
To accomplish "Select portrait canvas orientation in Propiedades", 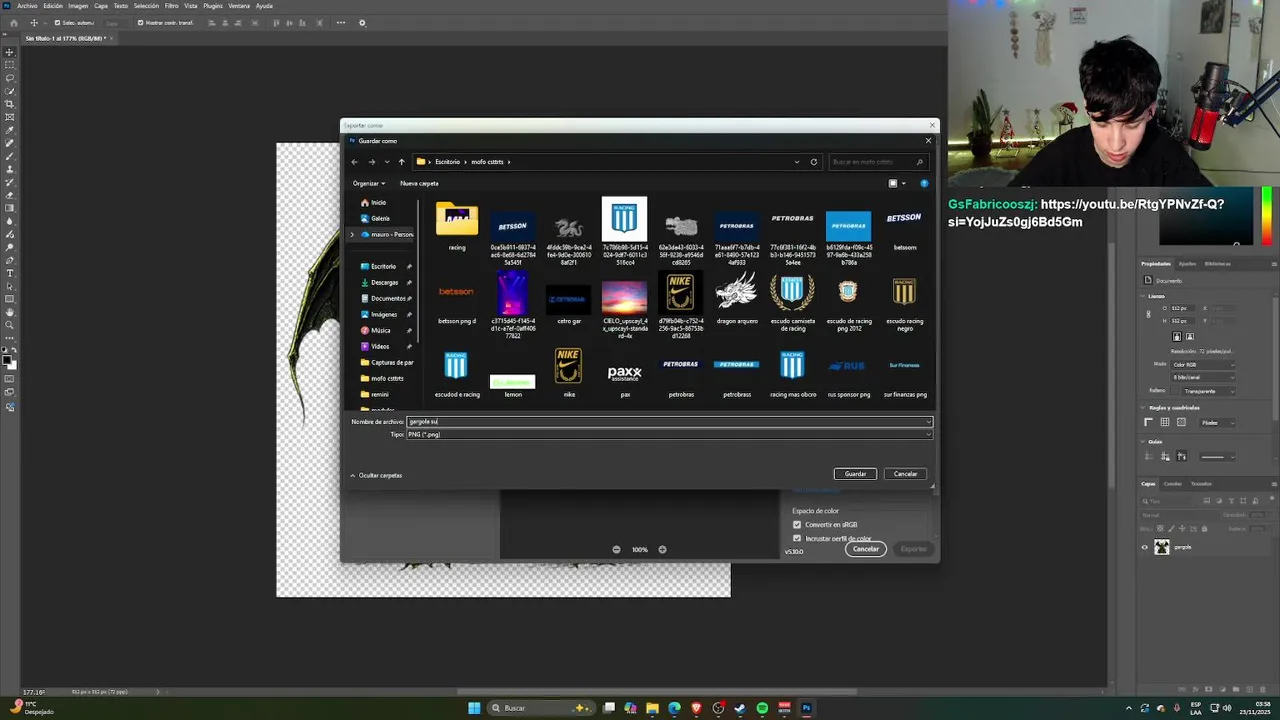I will 1177,337.
